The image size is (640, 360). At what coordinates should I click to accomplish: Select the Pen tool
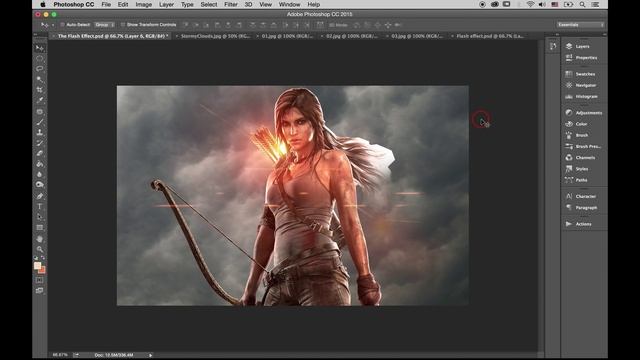click(x=40, y=196)
